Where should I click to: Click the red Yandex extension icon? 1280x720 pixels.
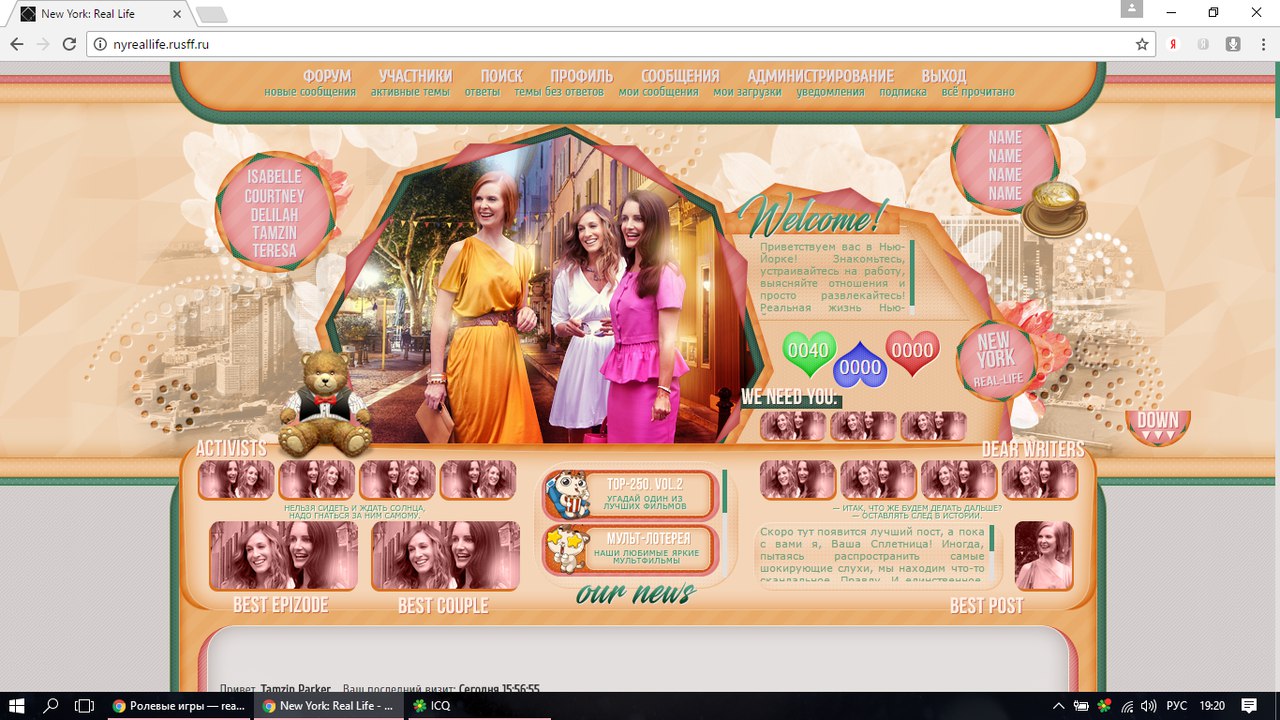pyautogui.click(x=1173, y=44)
